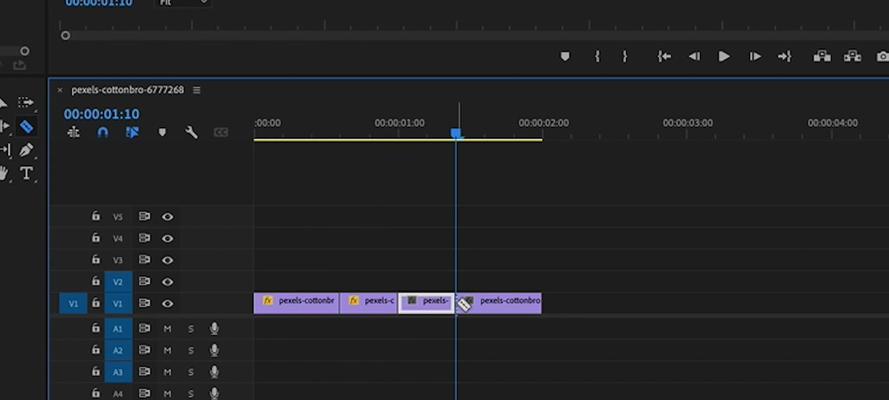Toggle sync lock for V3
The width and height of the screenshot is (889, 400).
coord(145,260)
